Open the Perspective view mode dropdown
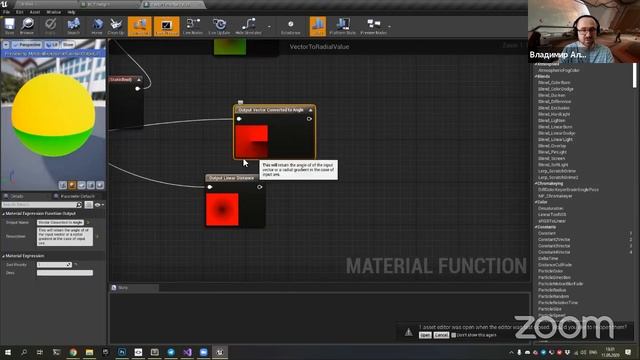This screenshot has height=360, width=640. tap(27, 44)
